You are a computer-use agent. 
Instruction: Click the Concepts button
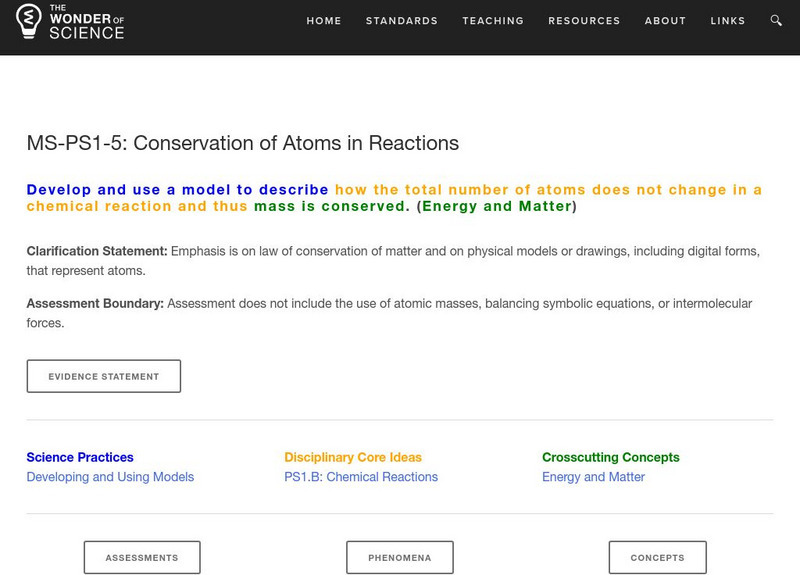657,558
